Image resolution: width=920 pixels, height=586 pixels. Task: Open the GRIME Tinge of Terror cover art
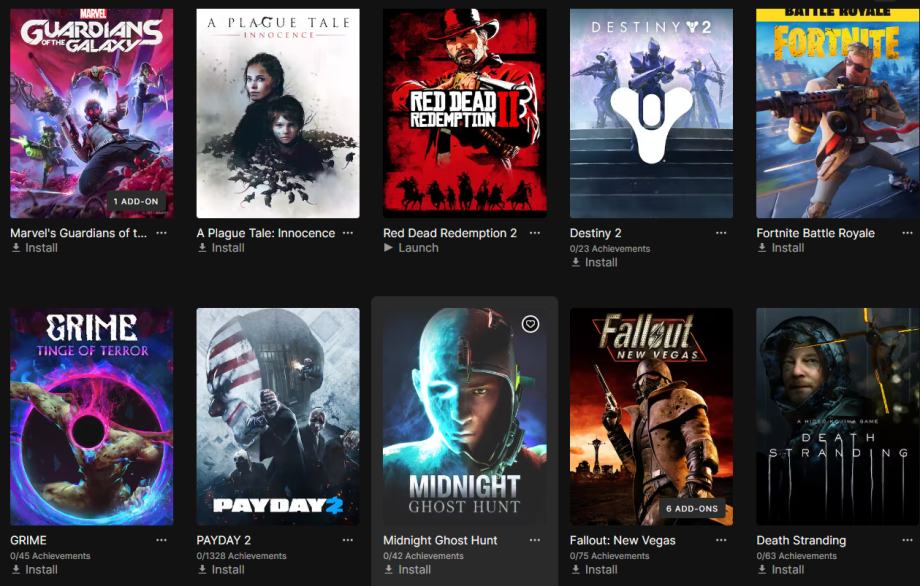tap(92, 416)
